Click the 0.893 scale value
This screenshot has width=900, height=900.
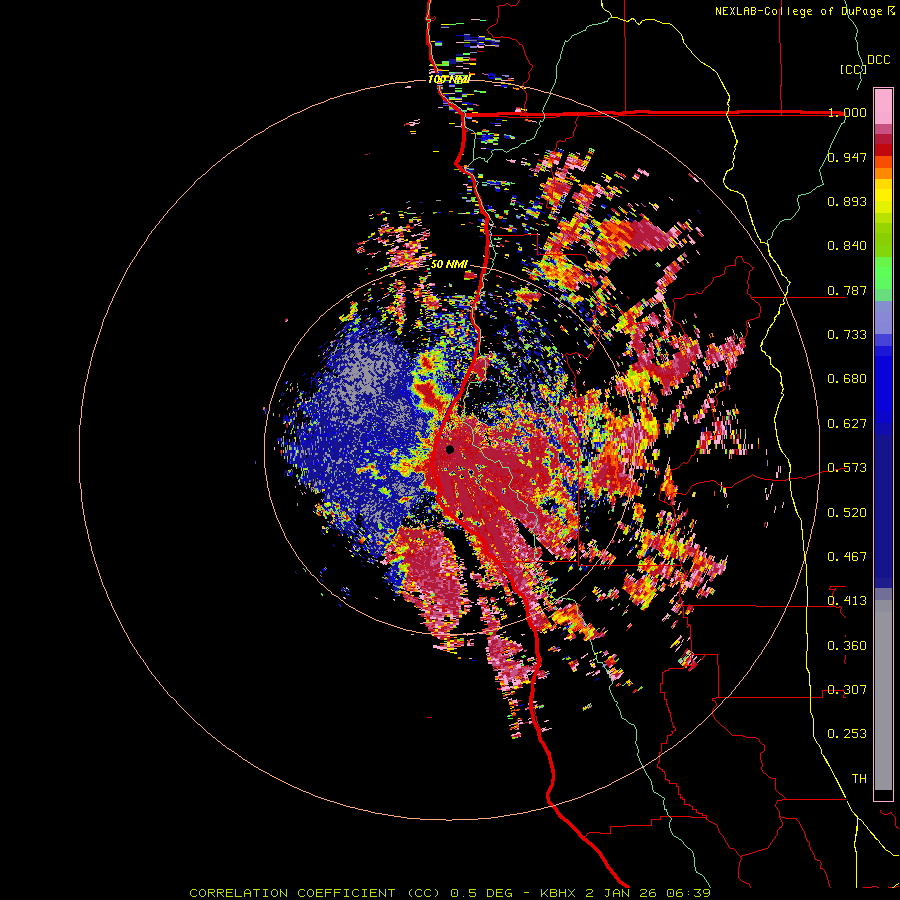tap(847, 201)
